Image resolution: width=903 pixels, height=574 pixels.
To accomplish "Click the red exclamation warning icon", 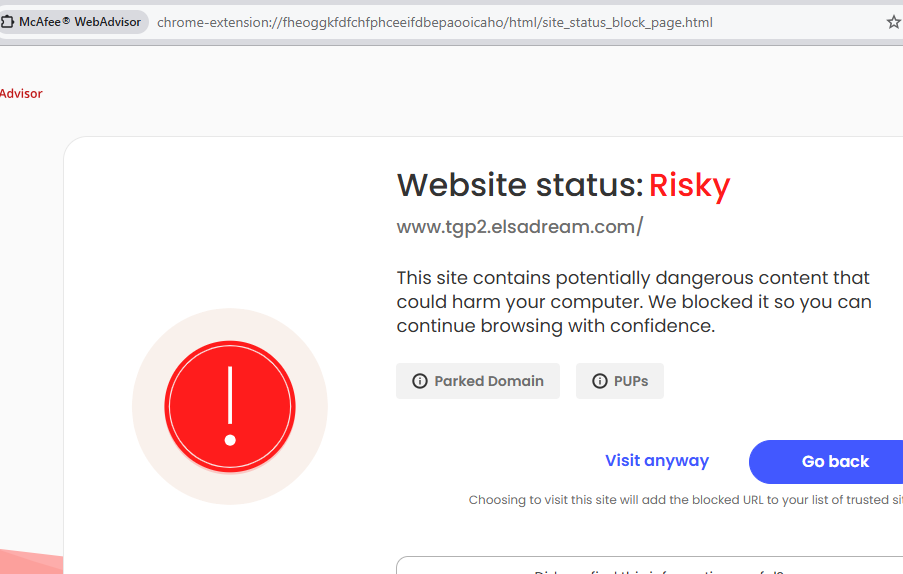I will 230,406.
